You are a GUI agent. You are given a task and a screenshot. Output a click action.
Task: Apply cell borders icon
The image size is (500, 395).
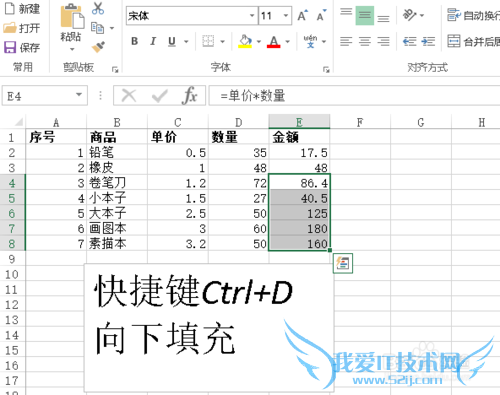(208, 41)
